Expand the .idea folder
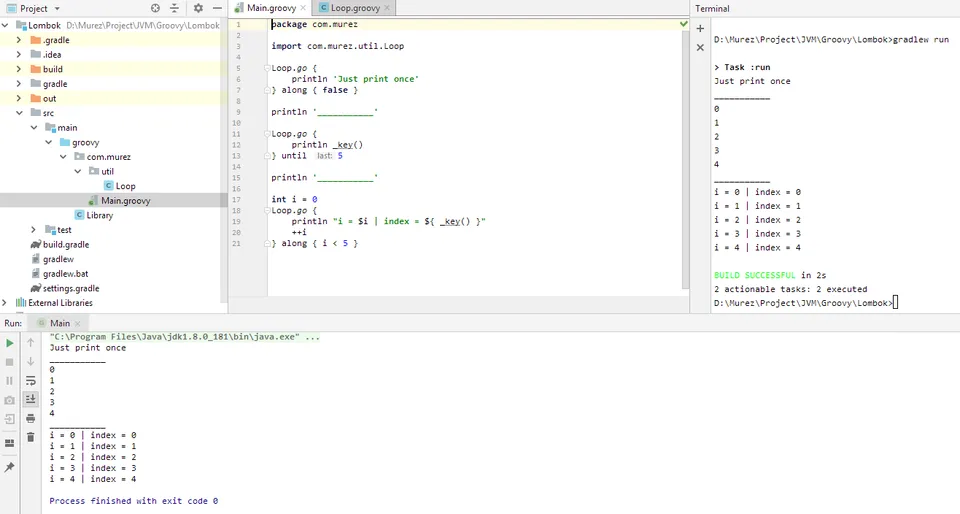 [x=19, y=54]
